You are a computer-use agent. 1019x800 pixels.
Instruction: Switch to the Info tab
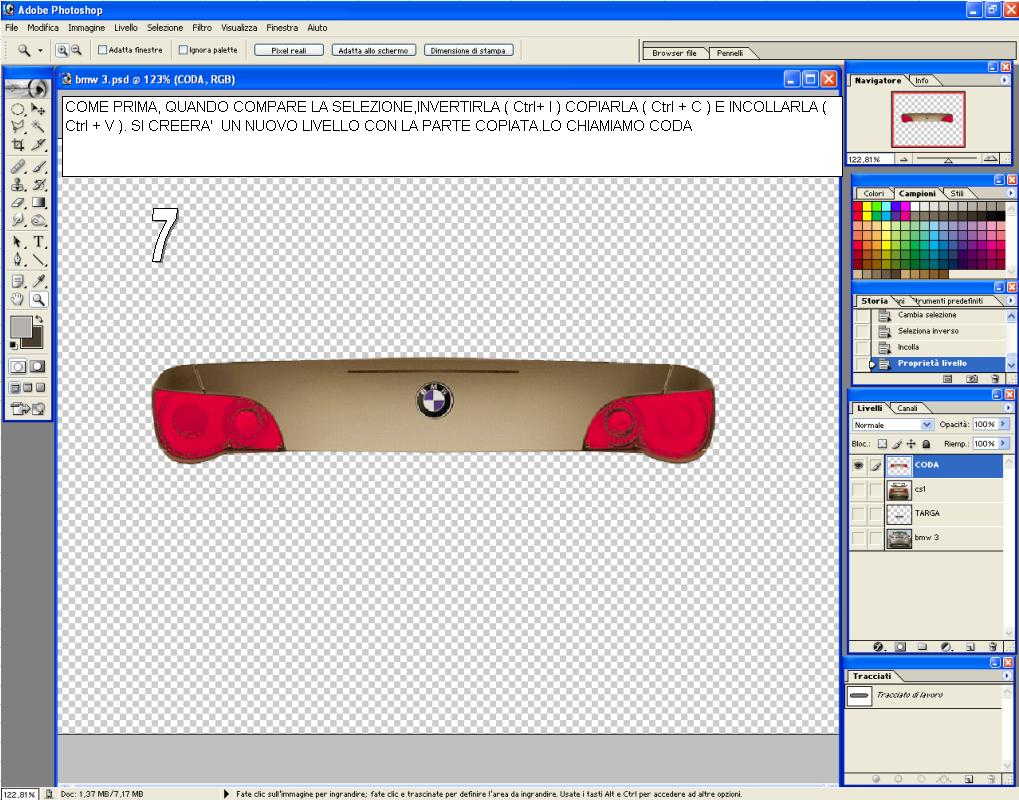[x=922, y=81]
